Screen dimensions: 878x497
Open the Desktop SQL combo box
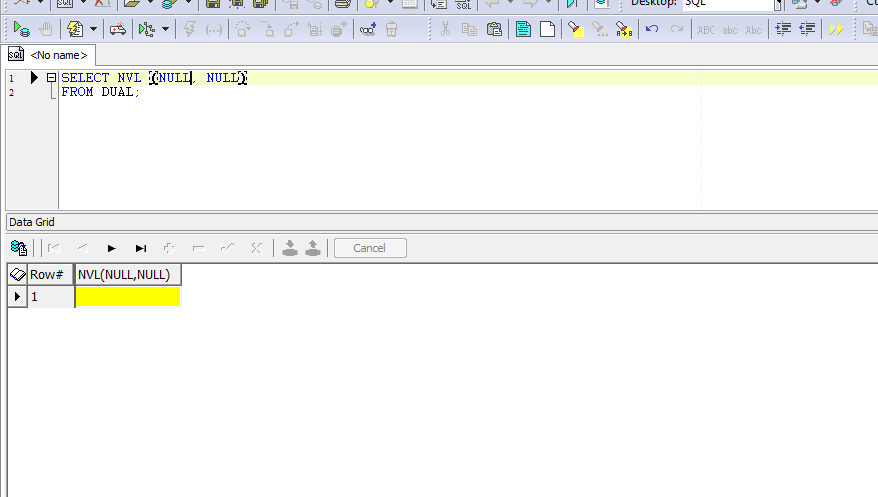(730, 4)
